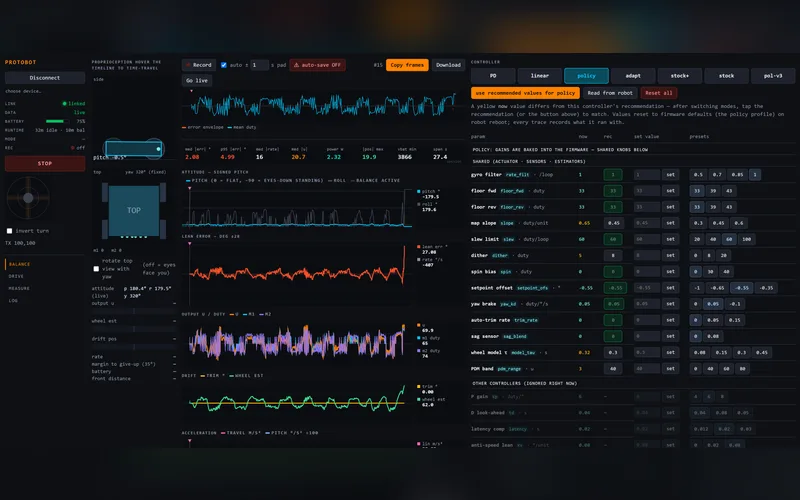
Task: Click wheel model recommended value 0.3
Action: [613, 353]
